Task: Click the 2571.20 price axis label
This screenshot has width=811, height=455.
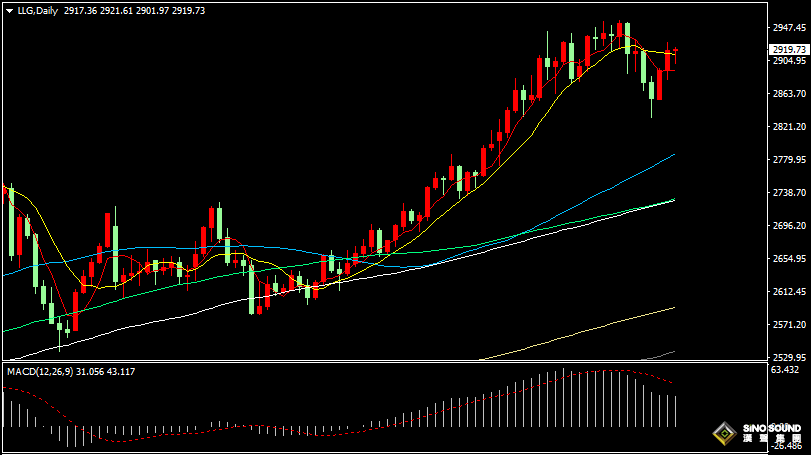Action: click(x=789, y=324)
